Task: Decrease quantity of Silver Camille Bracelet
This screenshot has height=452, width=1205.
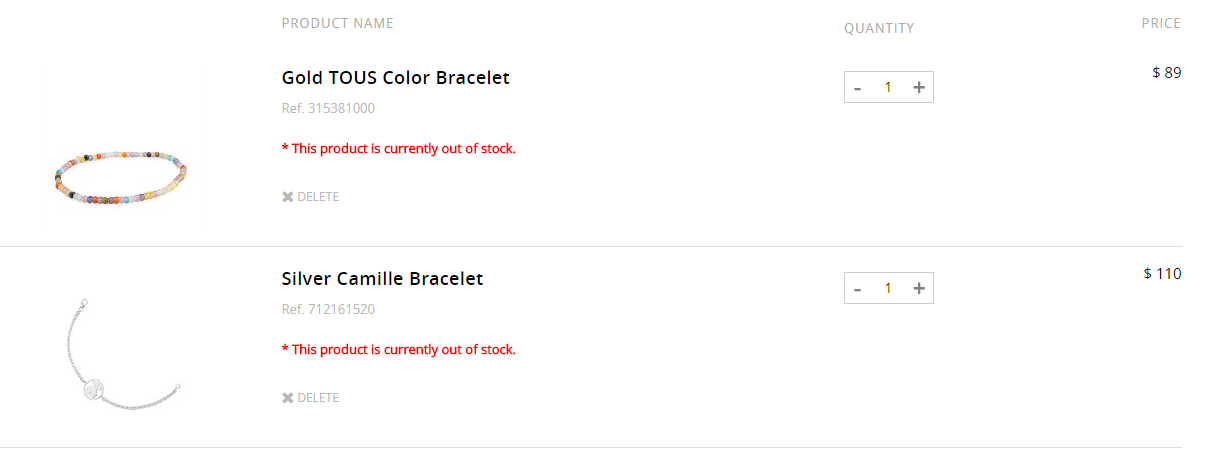Action: pos(858,289)
